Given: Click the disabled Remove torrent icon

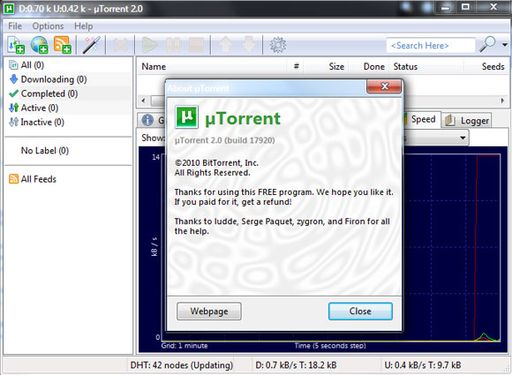Looking at the screenshot, I should point(120,45).
